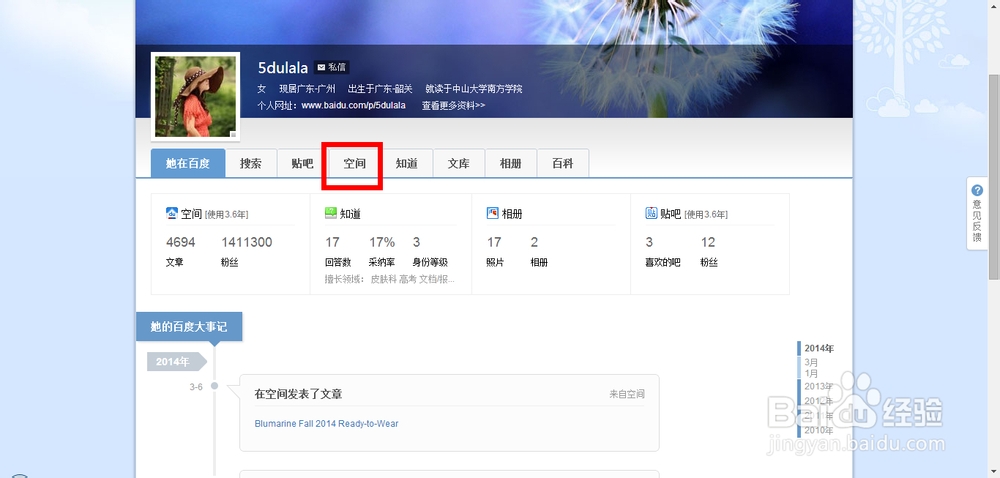1000x478 pixels.
Task: Click the 2 相册 count
Action: point(534,242)
